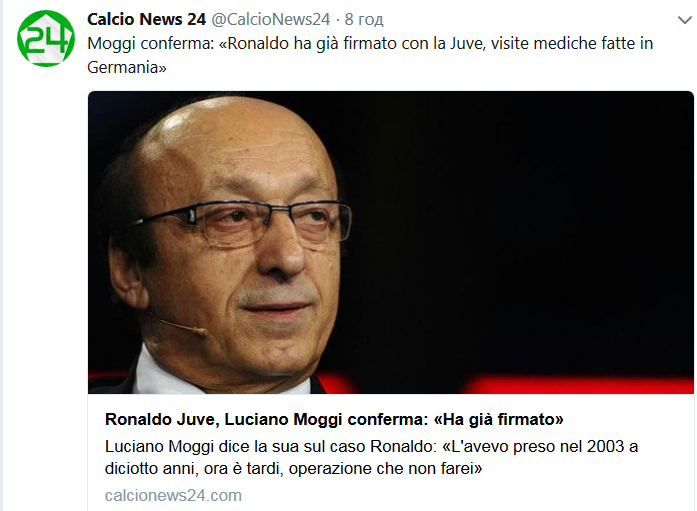This screenshot has height=511, width=697.
Task: Click the description line diciotto anni, ora è tardi
Action: click(x=293, y=468)
